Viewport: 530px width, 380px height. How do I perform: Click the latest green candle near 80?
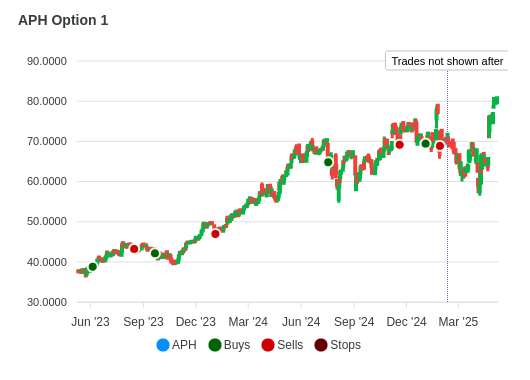[496, 100]
